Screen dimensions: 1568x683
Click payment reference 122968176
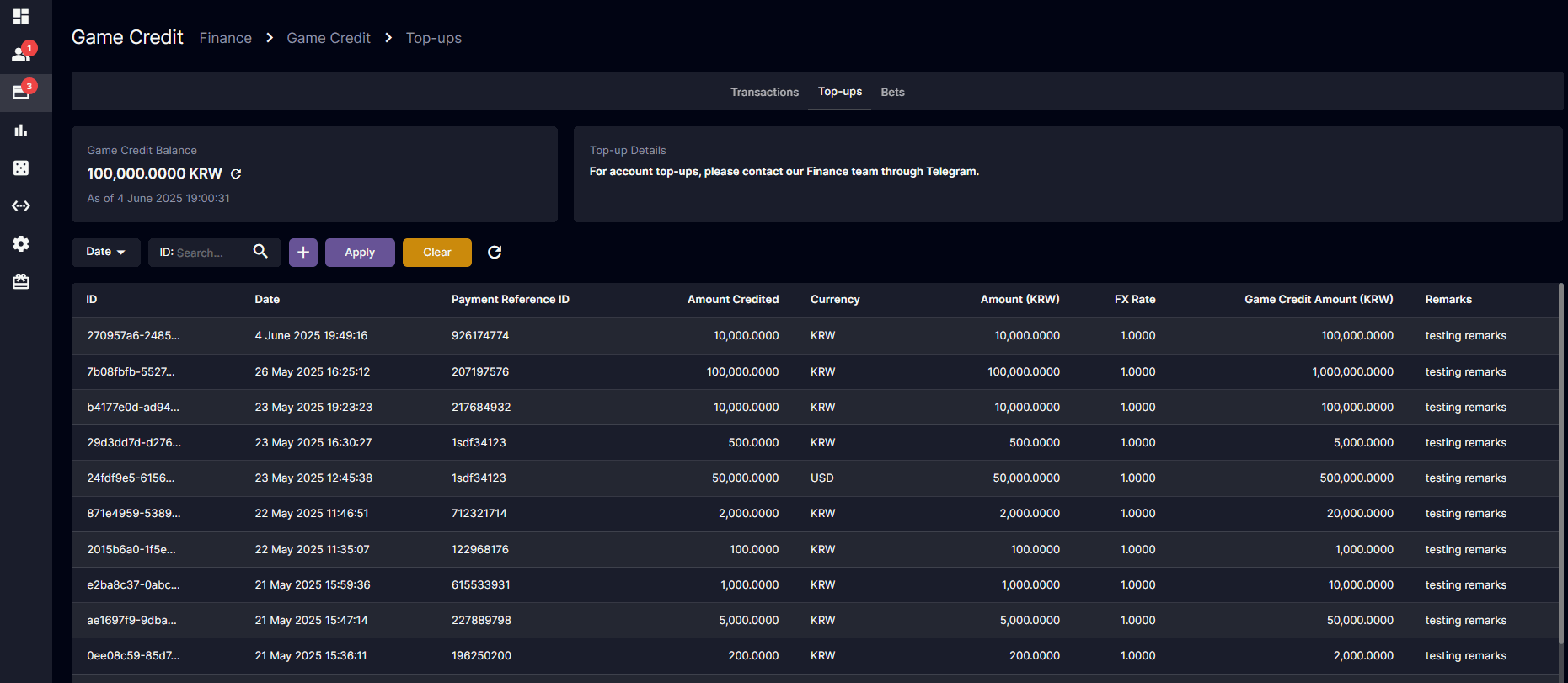click(x=480, y=549)
